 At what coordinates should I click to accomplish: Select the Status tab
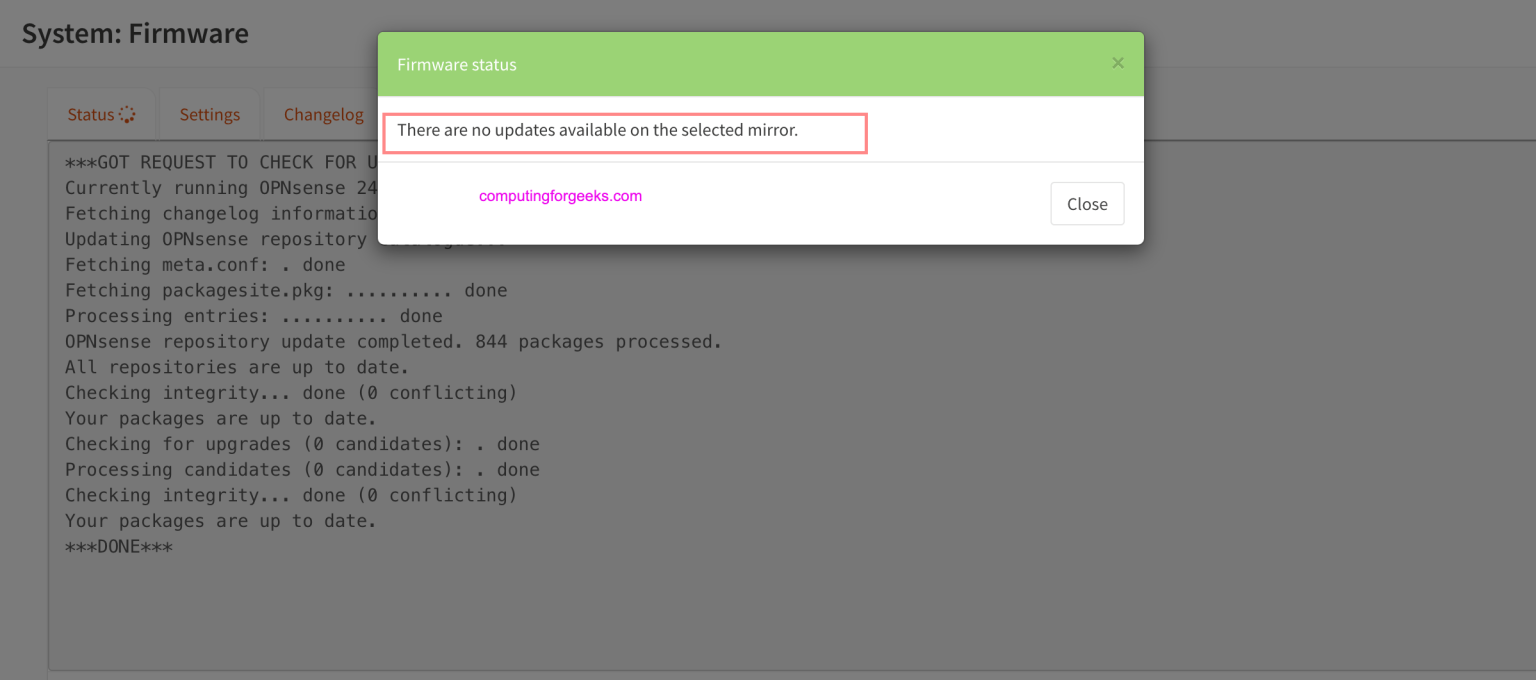pos(91,114)
